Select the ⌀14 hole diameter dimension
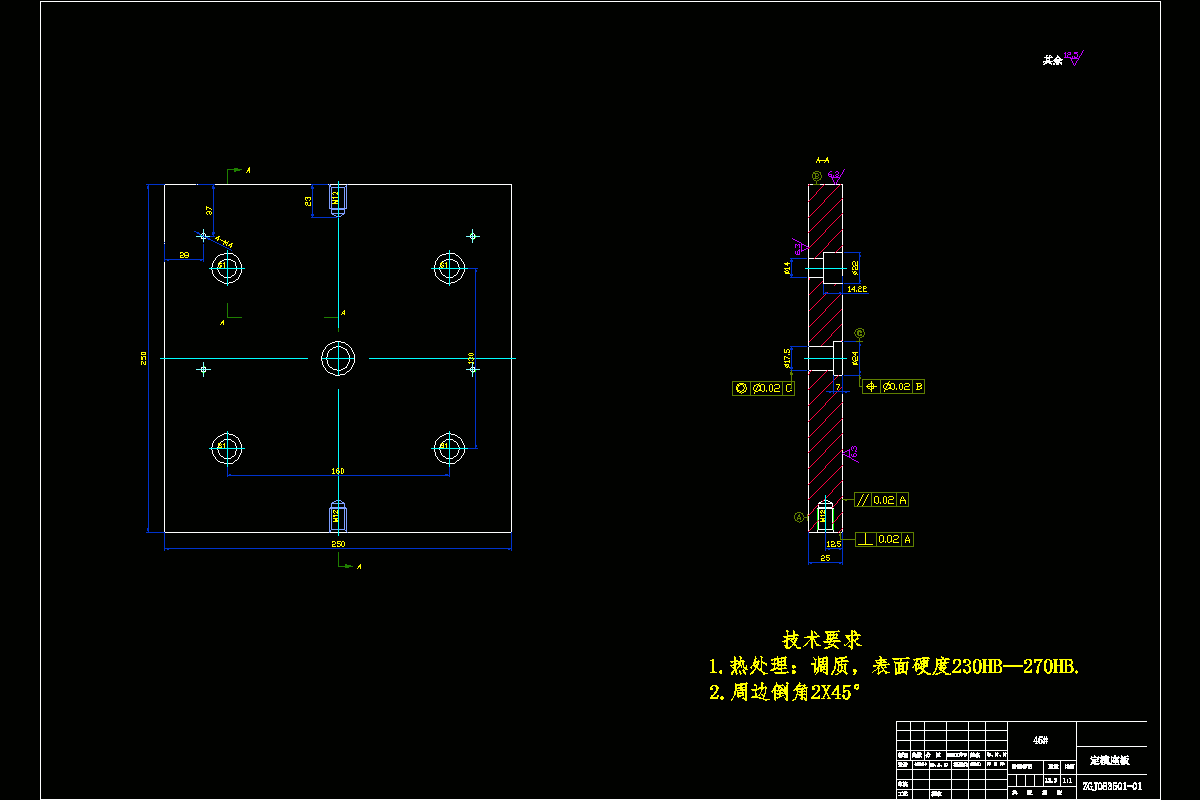 pos(787,268)
